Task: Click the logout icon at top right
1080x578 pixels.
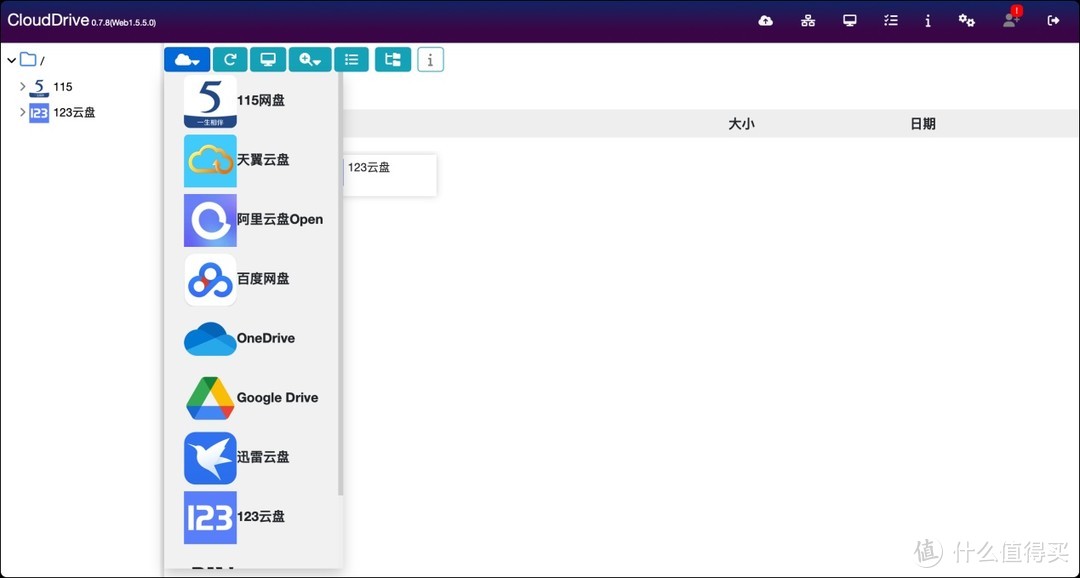Action: click(x=1051, y=19)
